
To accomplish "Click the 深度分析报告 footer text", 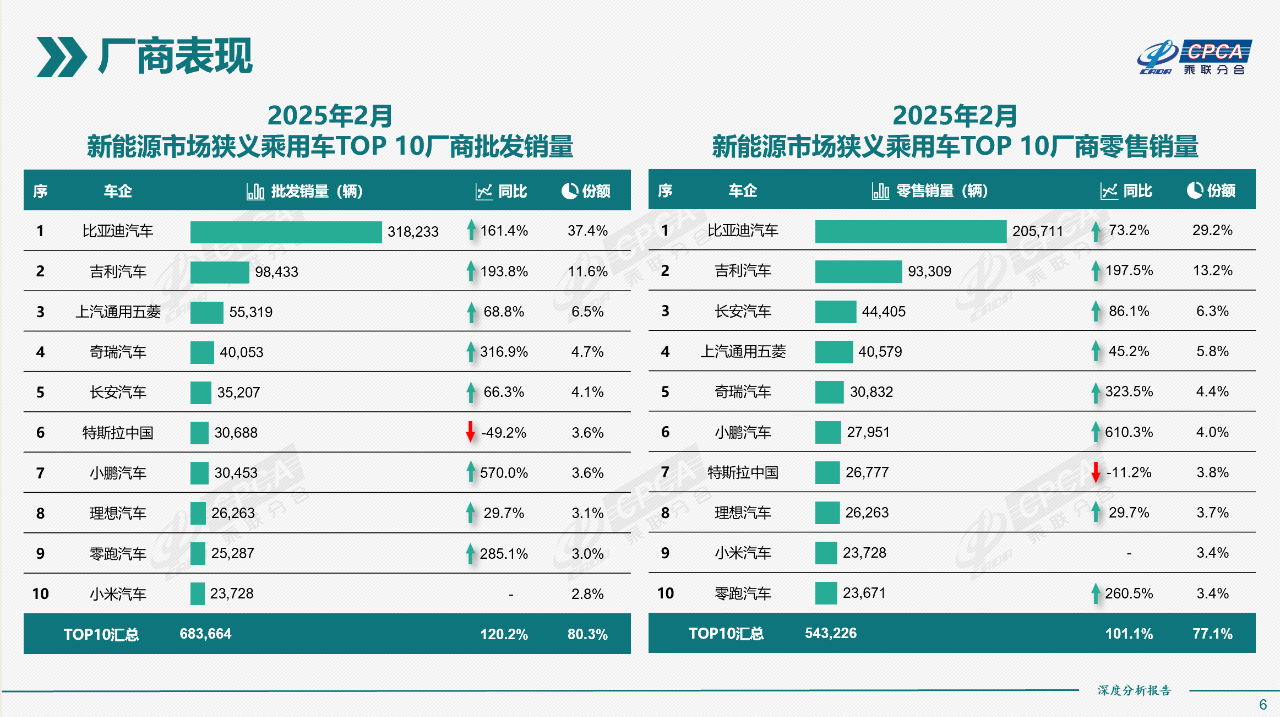I will coord(1134,690).
